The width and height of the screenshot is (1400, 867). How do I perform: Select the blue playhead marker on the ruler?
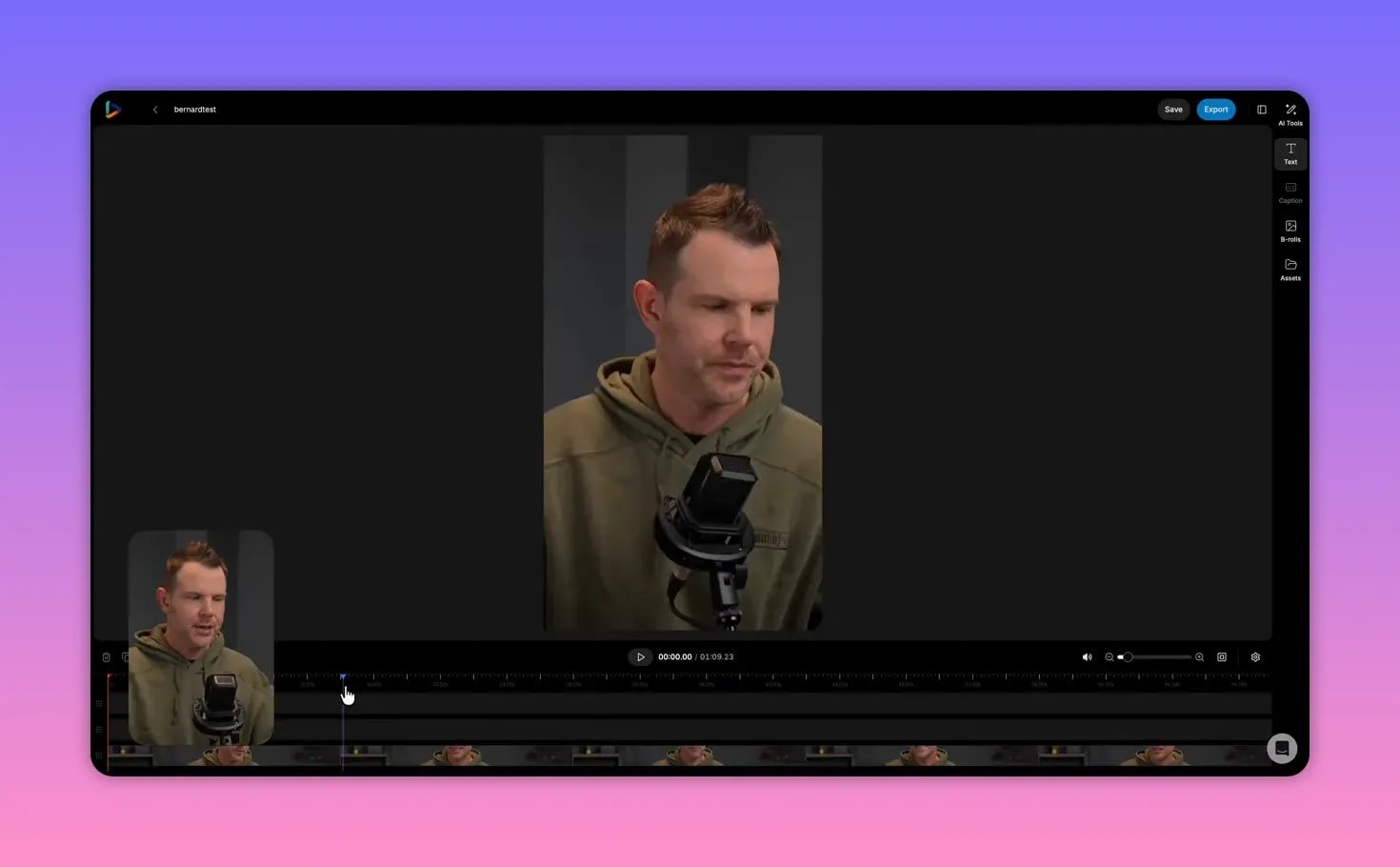[344, 676]
